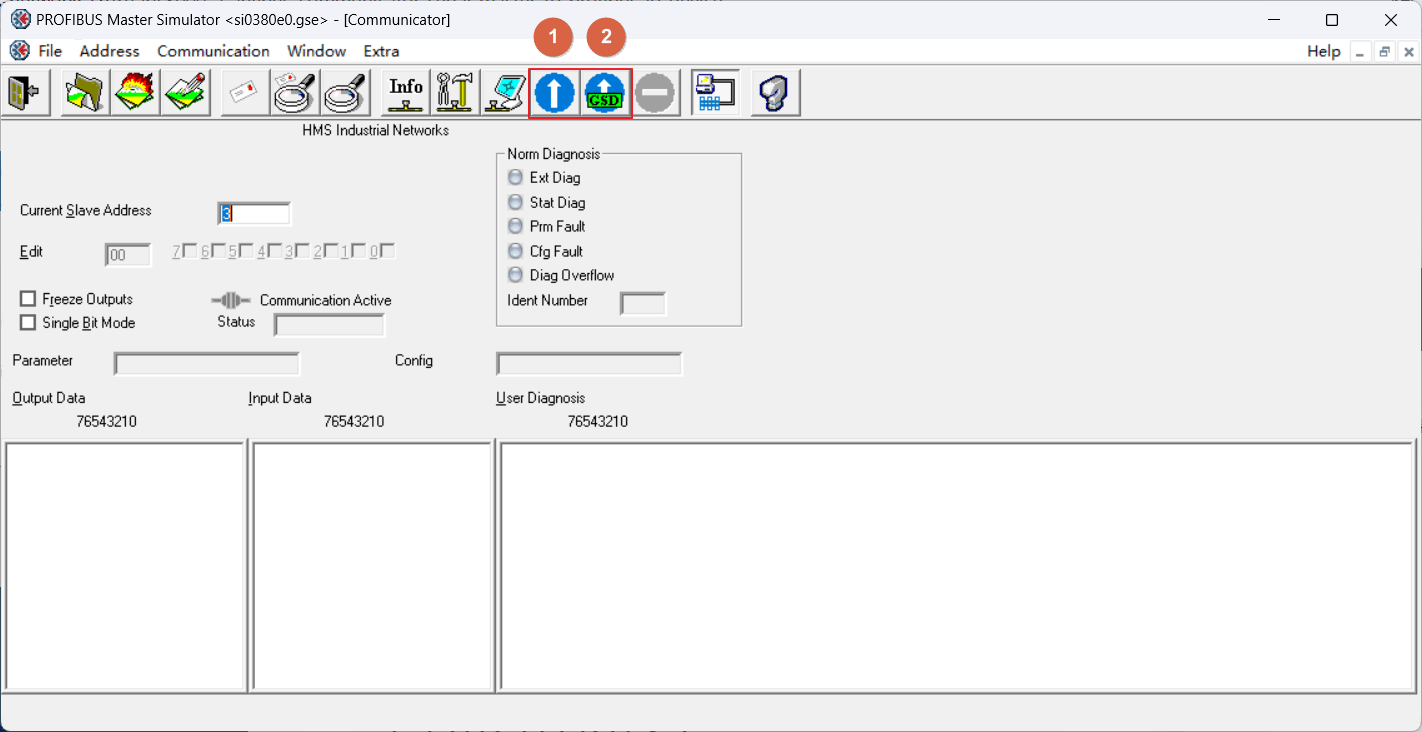The height and width of the screenshot is (732, 1422).
Task: Open the Address menu
Action: tap(109, 51)
